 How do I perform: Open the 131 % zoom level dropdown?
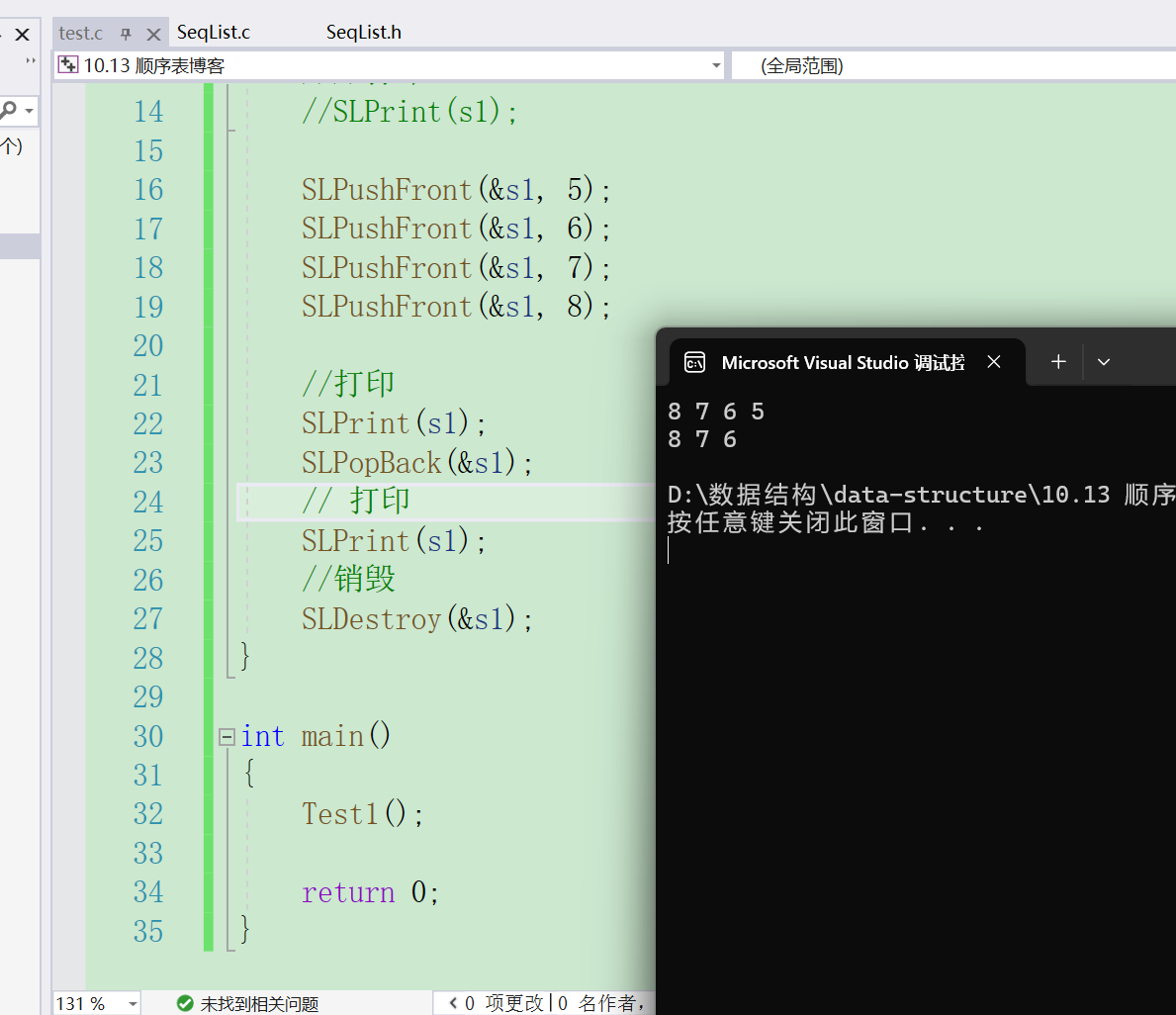click(133, 1004)
